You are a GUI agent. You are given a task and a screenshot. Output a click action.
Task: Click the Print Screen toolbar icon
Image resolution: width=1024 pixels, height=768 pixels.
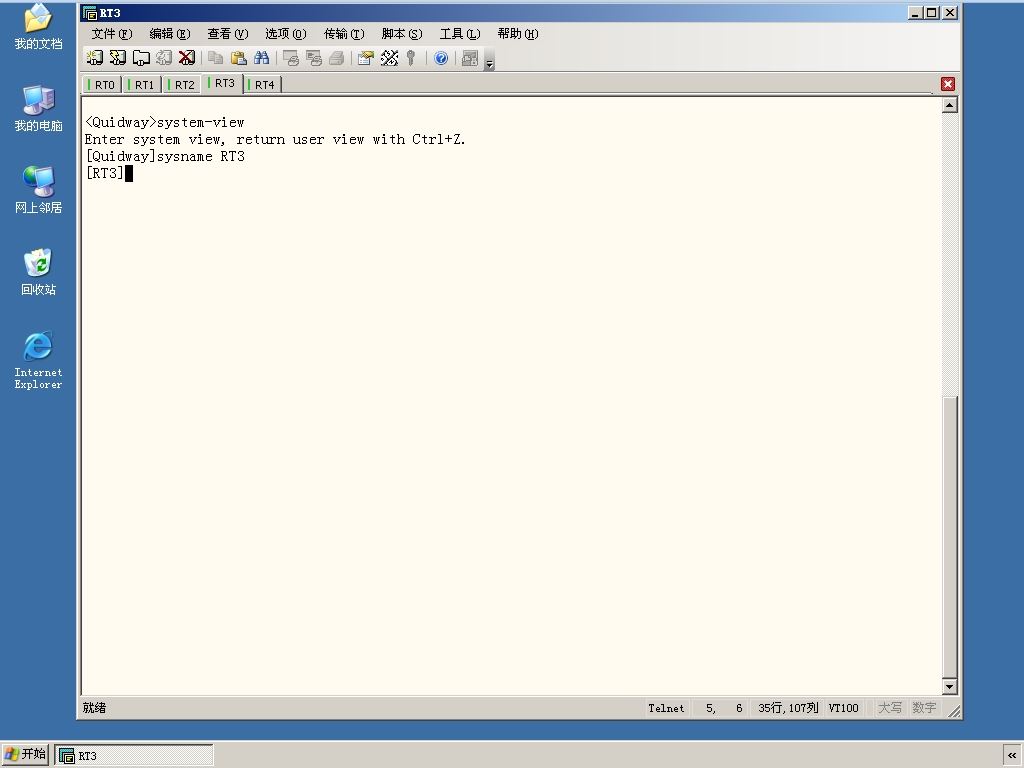[x=291, y=58]
